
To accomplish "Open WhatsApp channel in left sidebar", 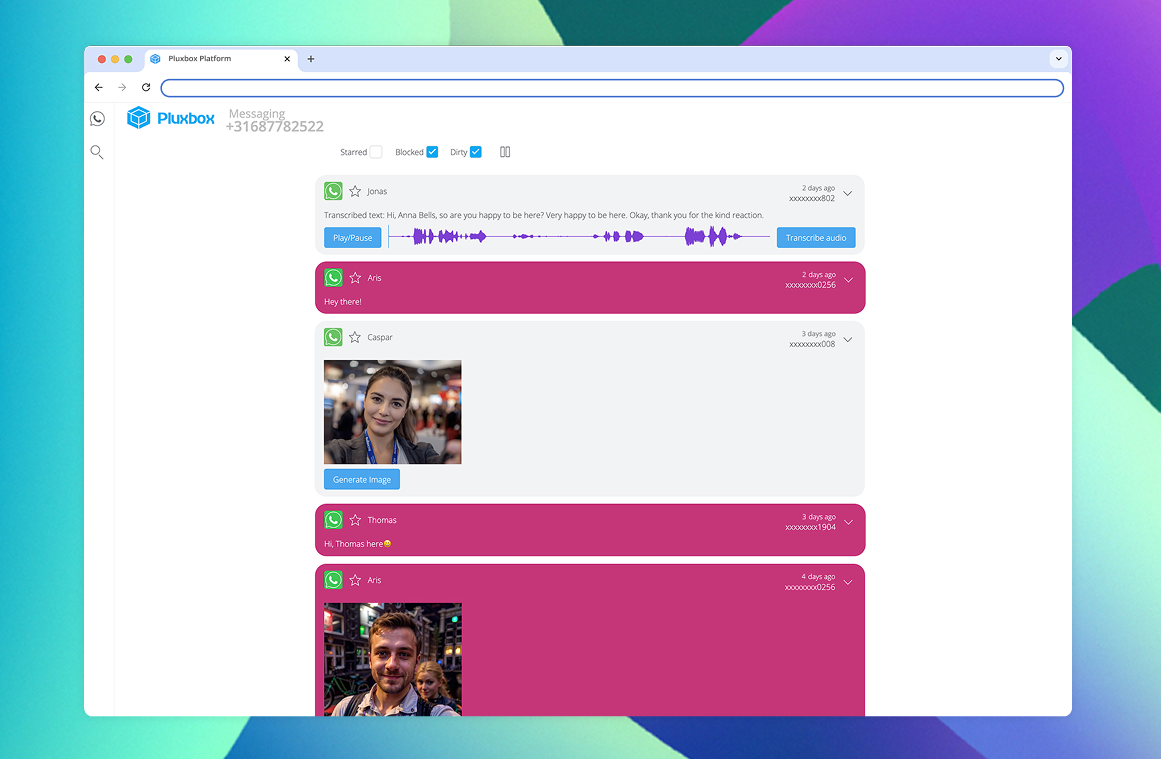I will click(97, 119).
